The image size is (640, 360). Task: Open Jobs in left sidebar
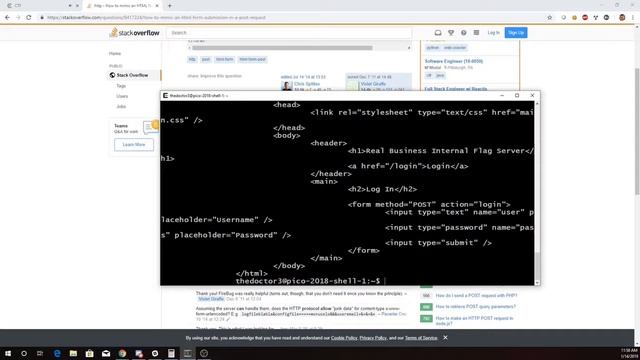tap(121, 107)
